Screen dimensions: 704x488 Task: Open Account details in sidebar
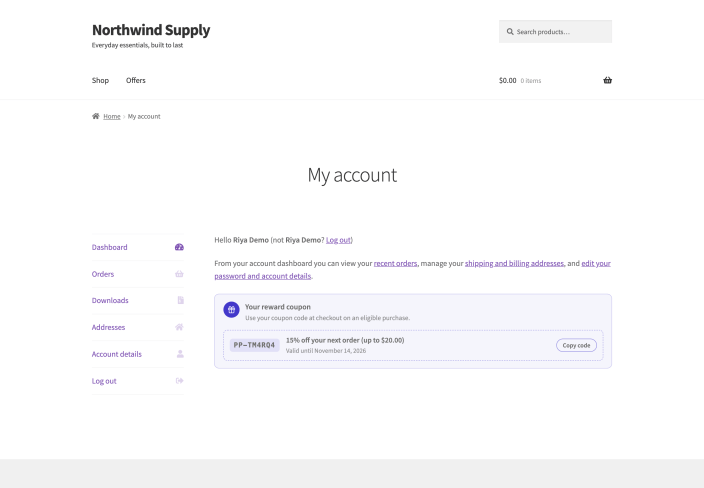tap(117, 354)
